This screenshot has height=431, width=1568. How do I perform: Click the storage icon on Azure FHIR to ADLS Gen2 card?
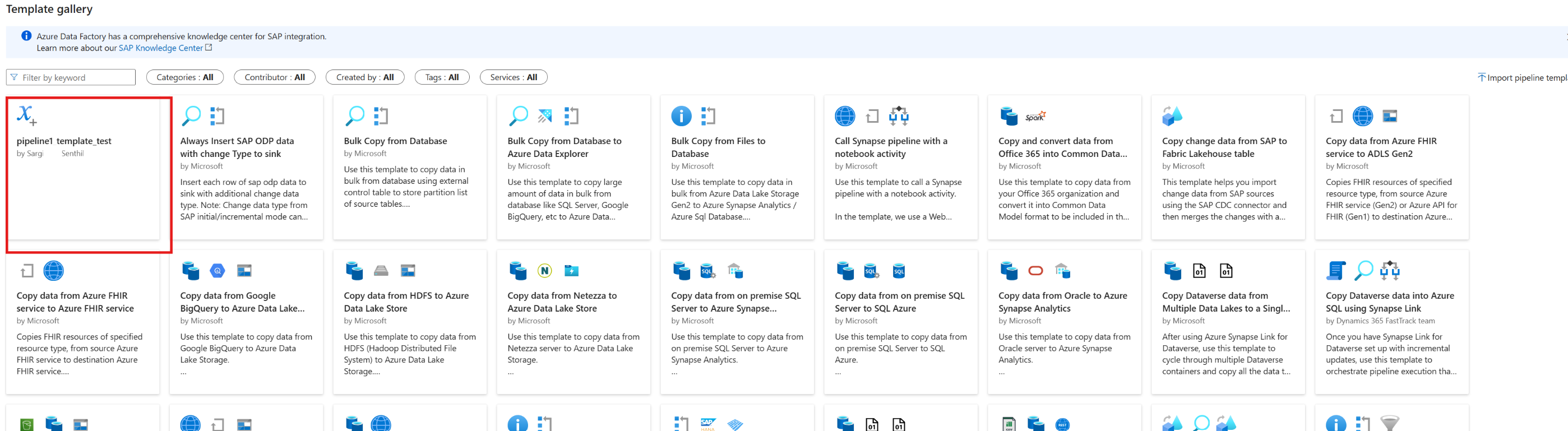pos(1390,115)
